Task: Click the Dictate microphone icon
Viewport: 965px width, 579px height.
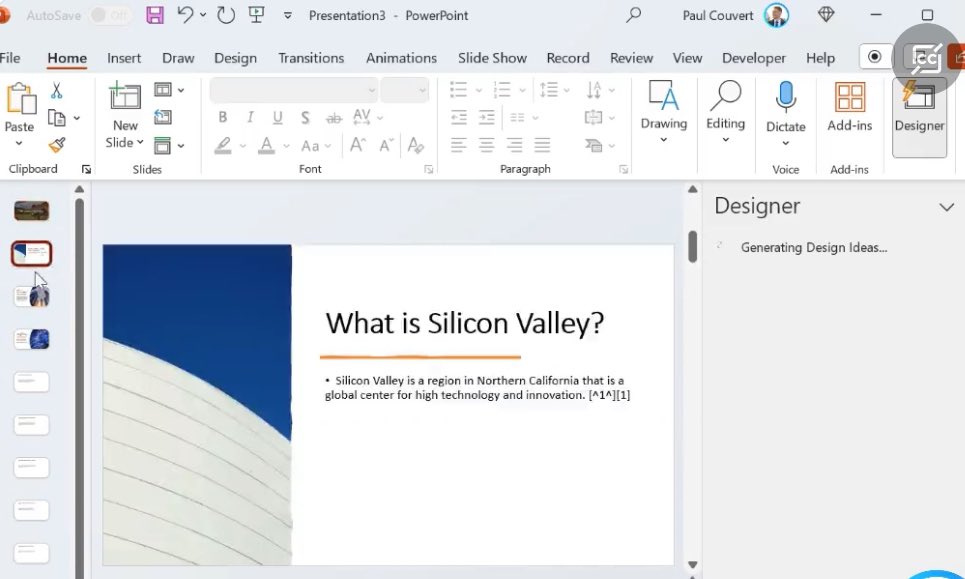Action: pyautogui.click(x=785, y=98)
